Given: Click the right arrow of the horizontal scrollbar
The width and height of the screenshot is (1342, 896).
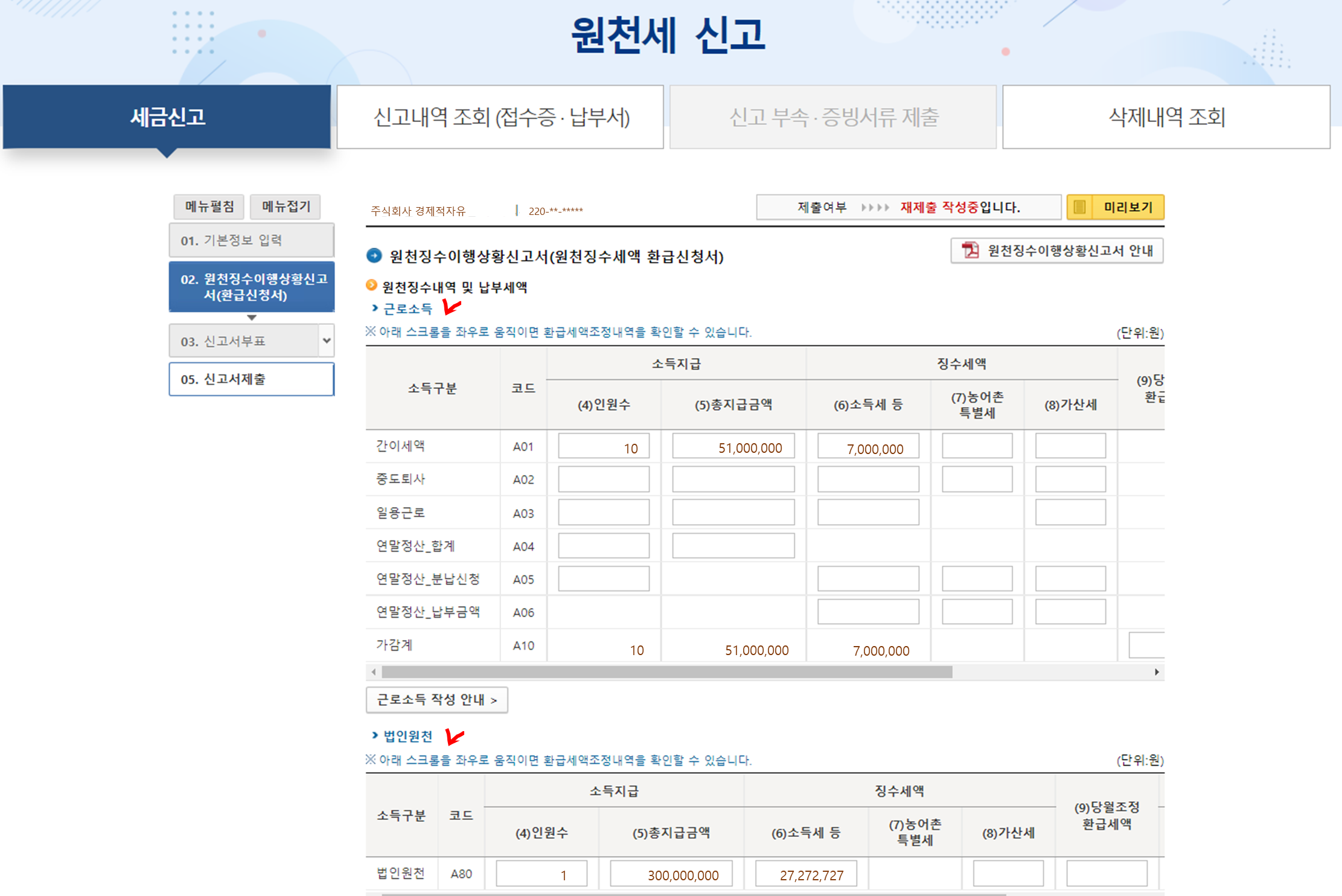Looking at the screenshot, I should (1156, 672).
